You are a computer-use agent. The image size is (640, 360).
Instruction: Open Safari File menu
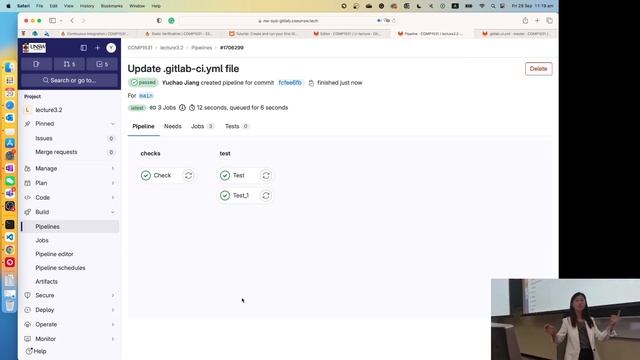[x=39, y=6]
